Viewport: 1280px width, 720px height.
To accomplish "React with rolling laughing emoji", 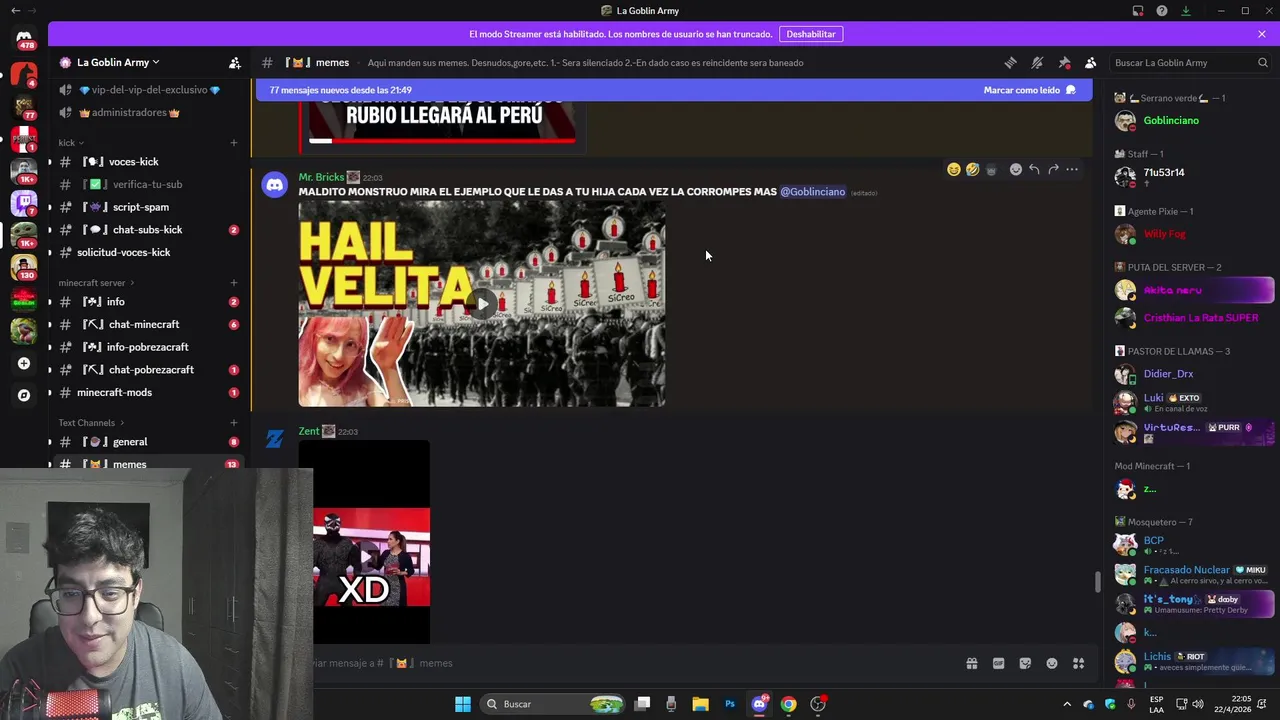I will coord(972,169).
